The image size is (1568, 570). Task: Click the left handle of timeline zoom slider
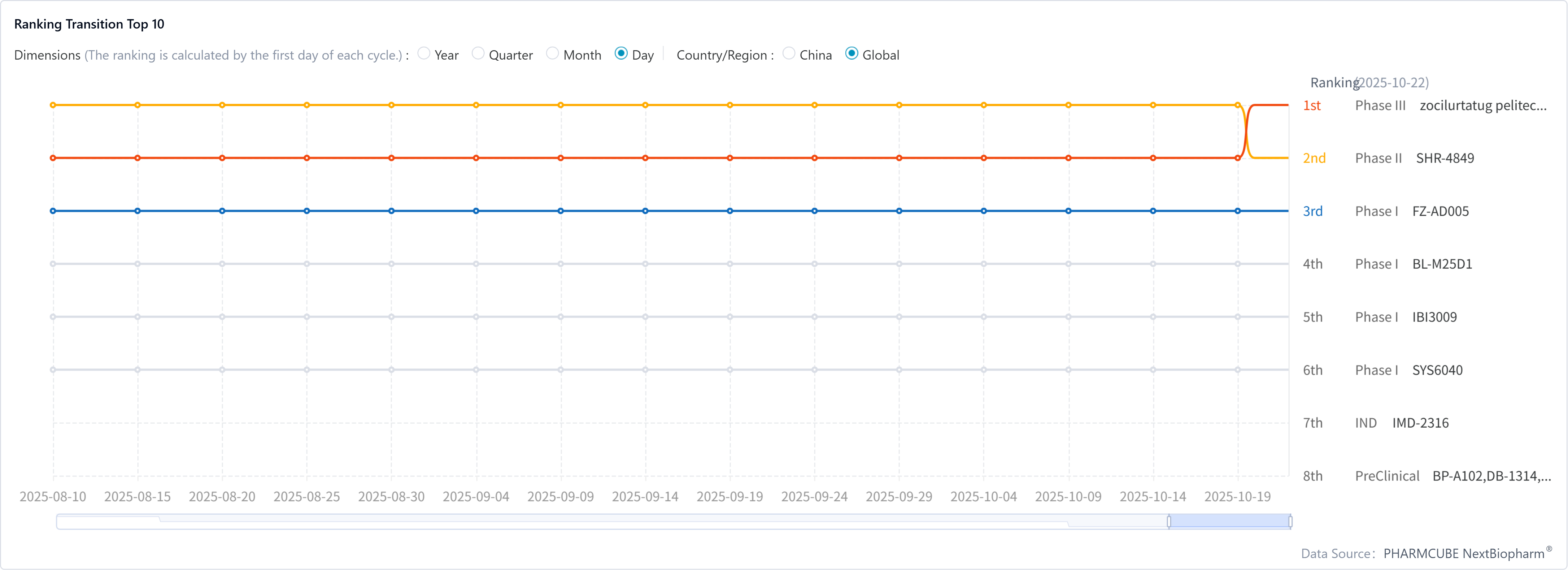[1169, 521]
